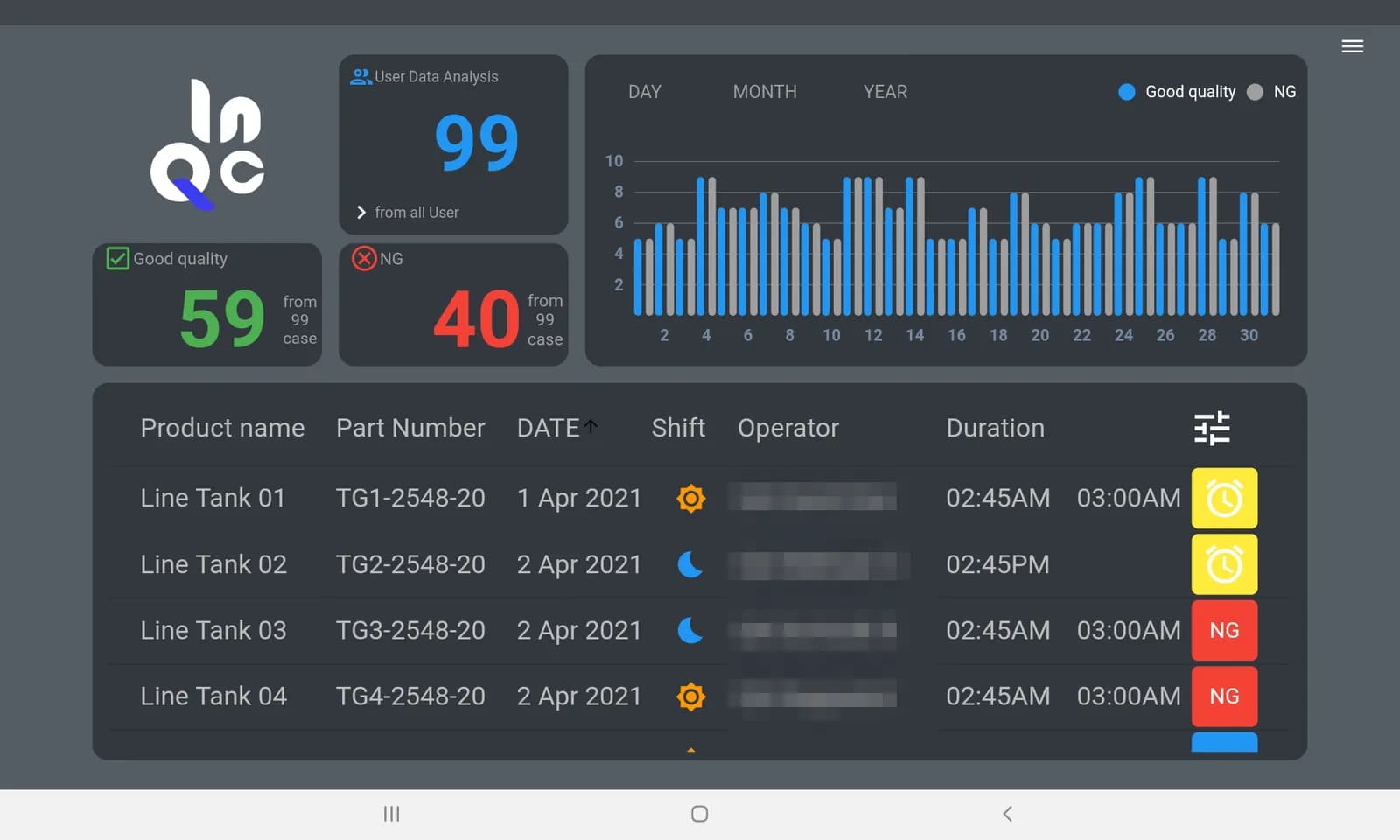Tap the Android back arrow

tap(1007, 814)
